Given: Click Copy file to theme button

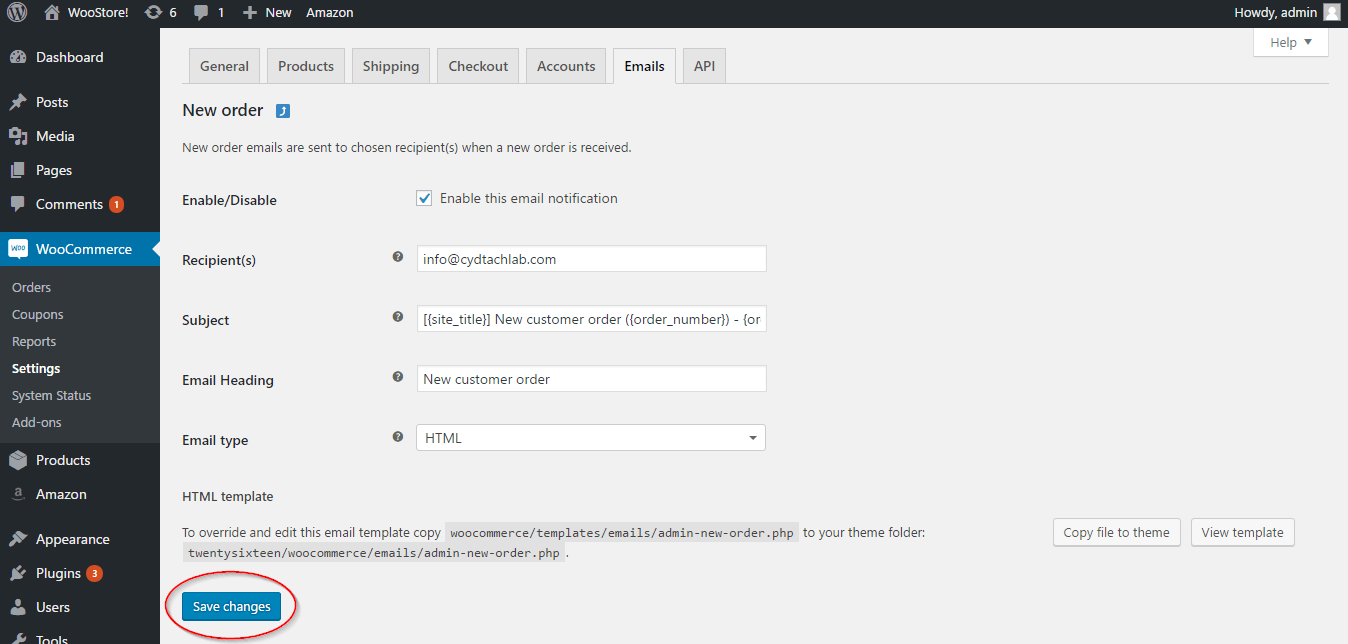Looking at the screenshot, I should 1116,532.
